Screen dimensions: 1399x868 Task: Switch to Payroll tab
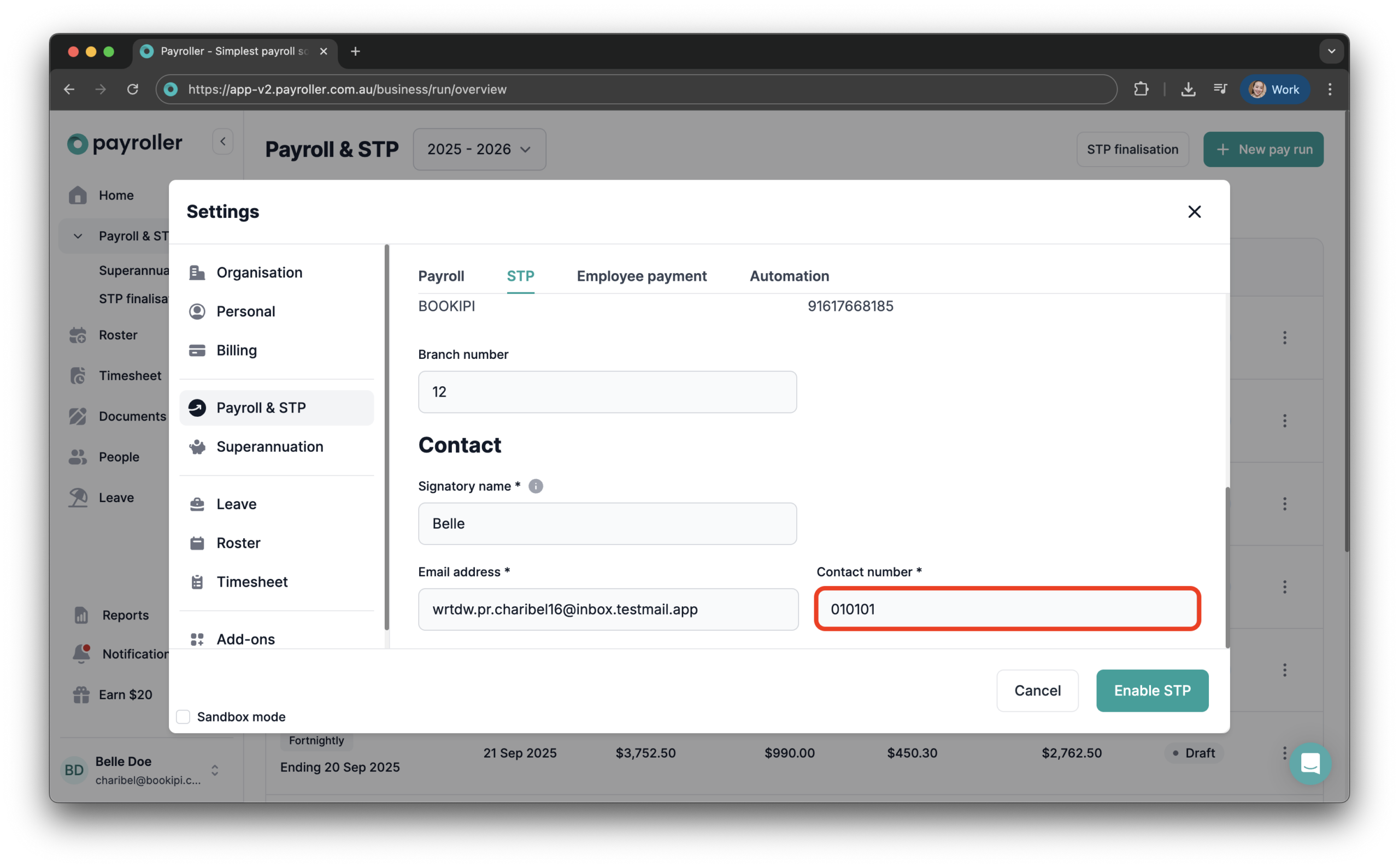[441, 276]
